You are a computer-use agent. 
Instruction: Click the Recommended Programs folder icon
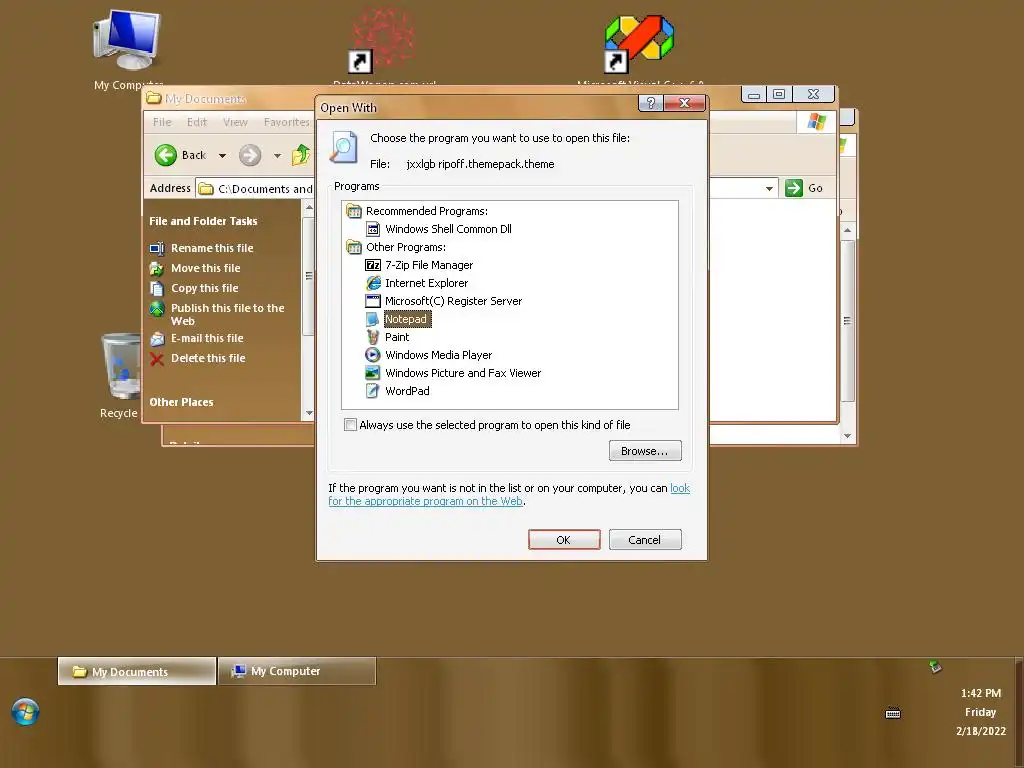[354, 211]
